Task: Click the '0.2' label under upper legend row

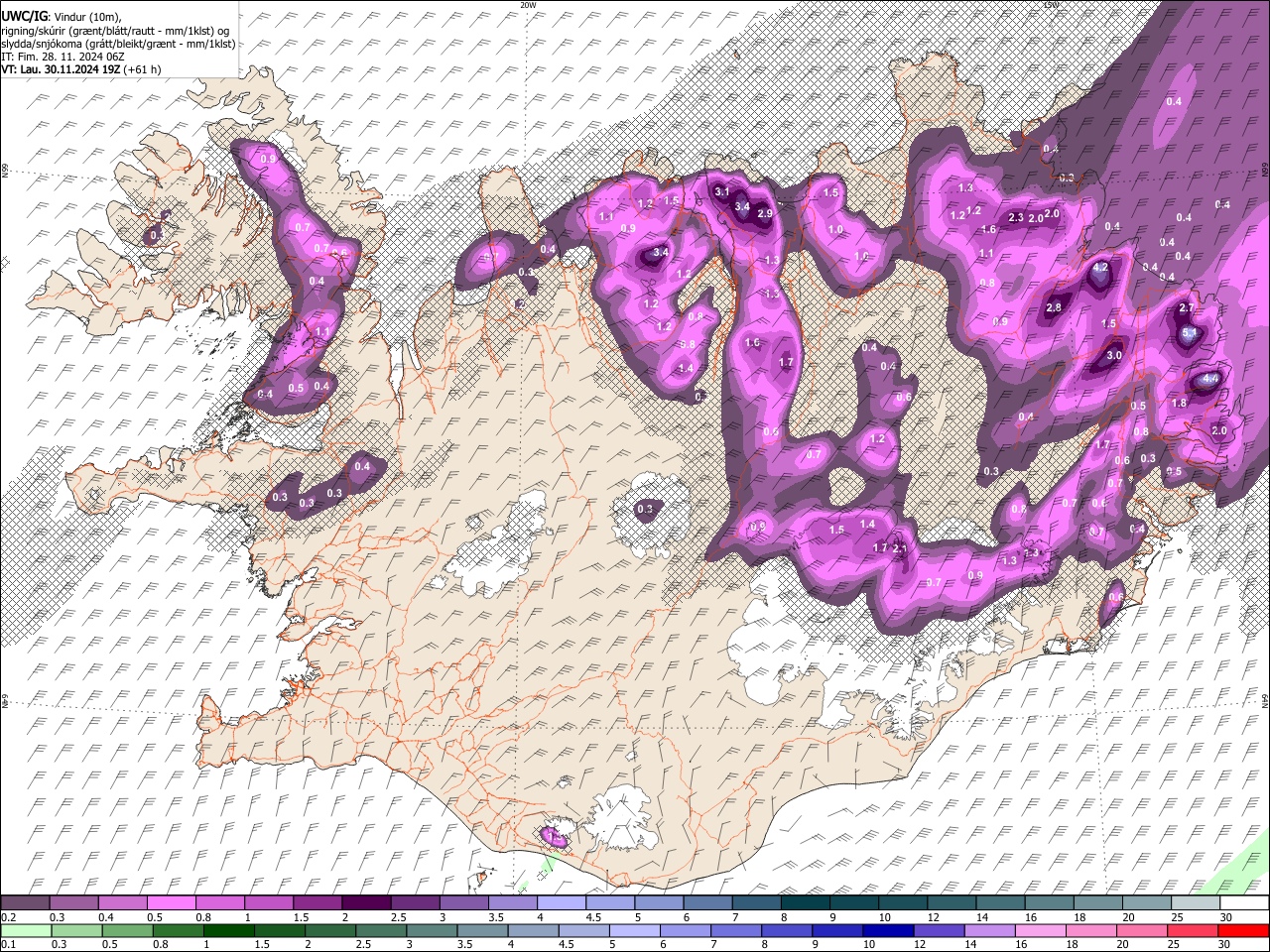Action: point(8,917)
